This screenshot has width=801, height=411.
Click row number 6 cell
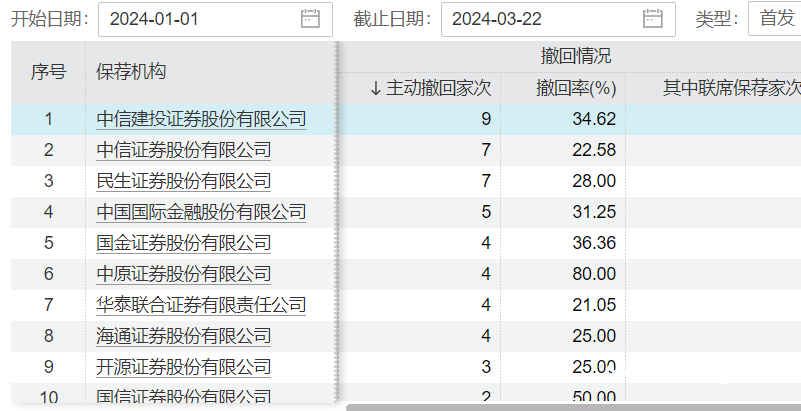49,274
